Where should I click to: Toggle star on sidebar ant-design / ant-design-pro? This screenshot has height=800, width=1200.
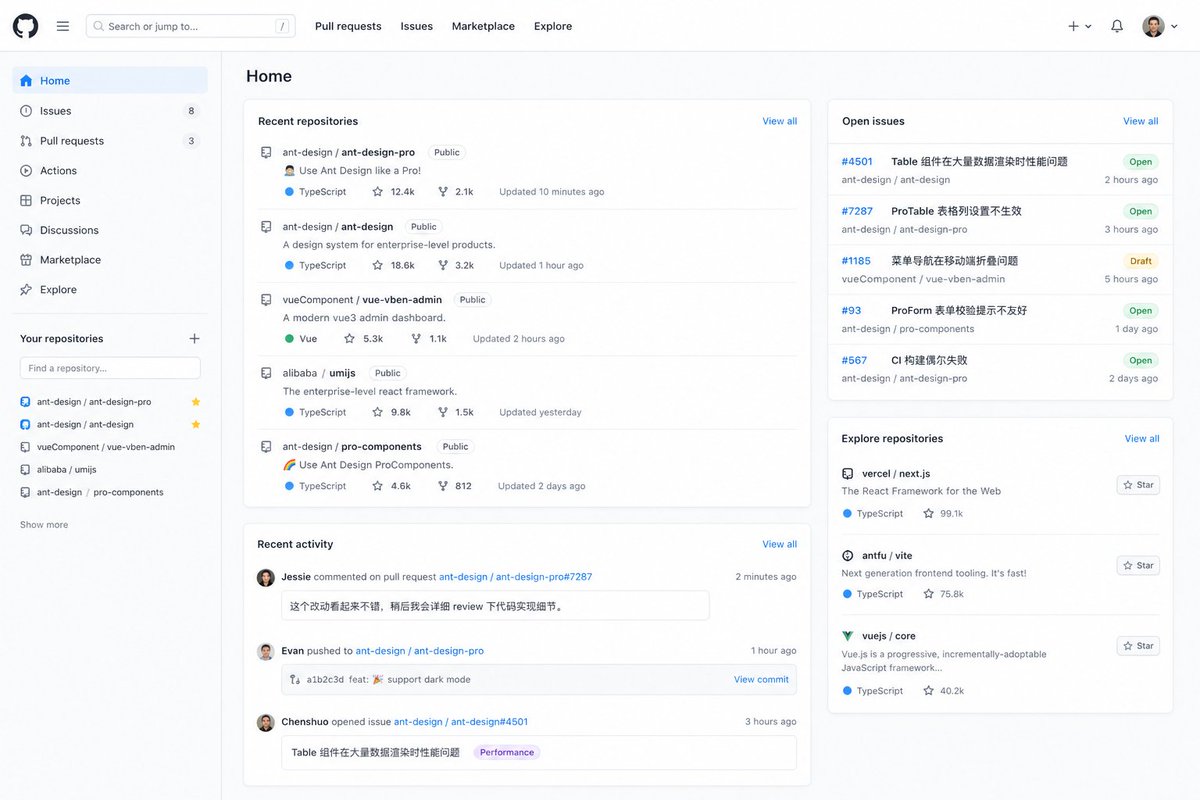[x=196, y=402]
